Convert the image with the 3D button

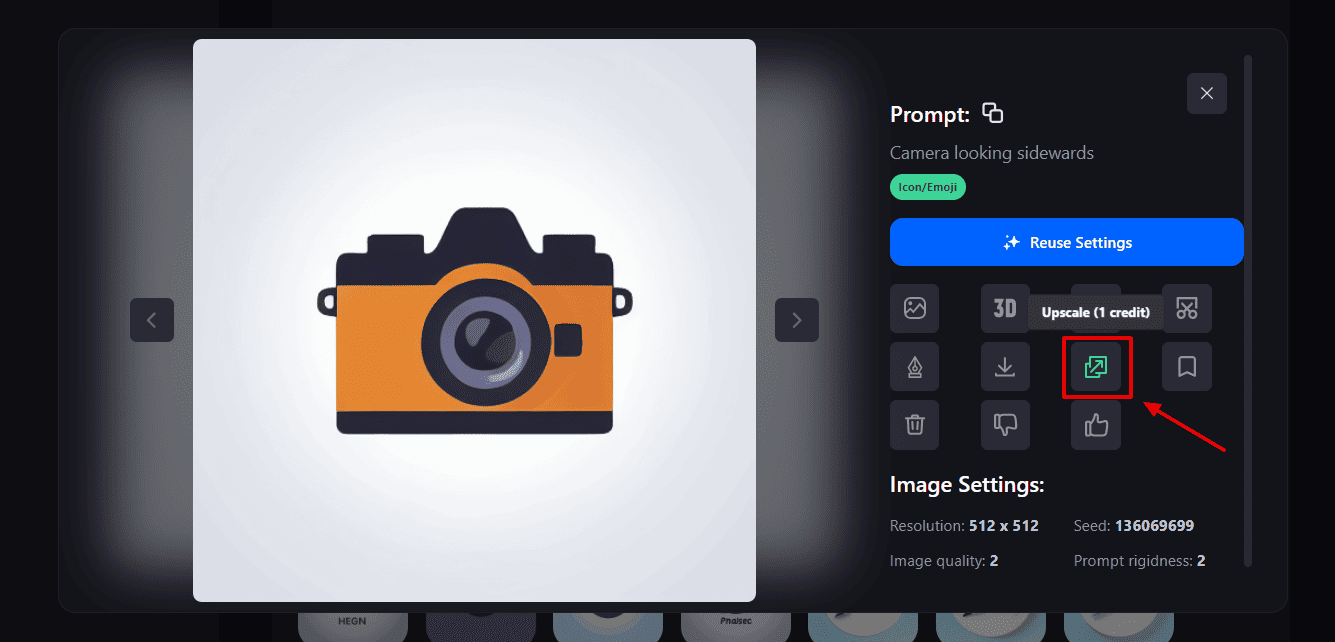click(1005, 309)
